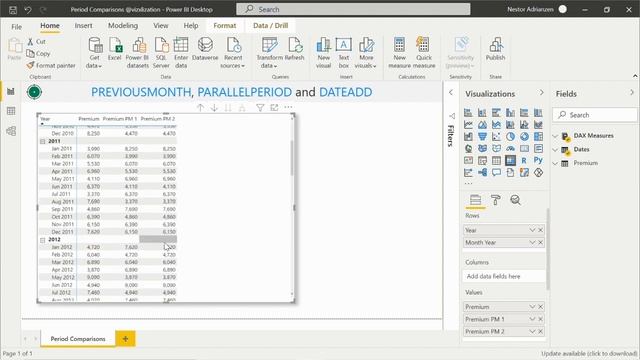Switch to the Insert tab

83,25
